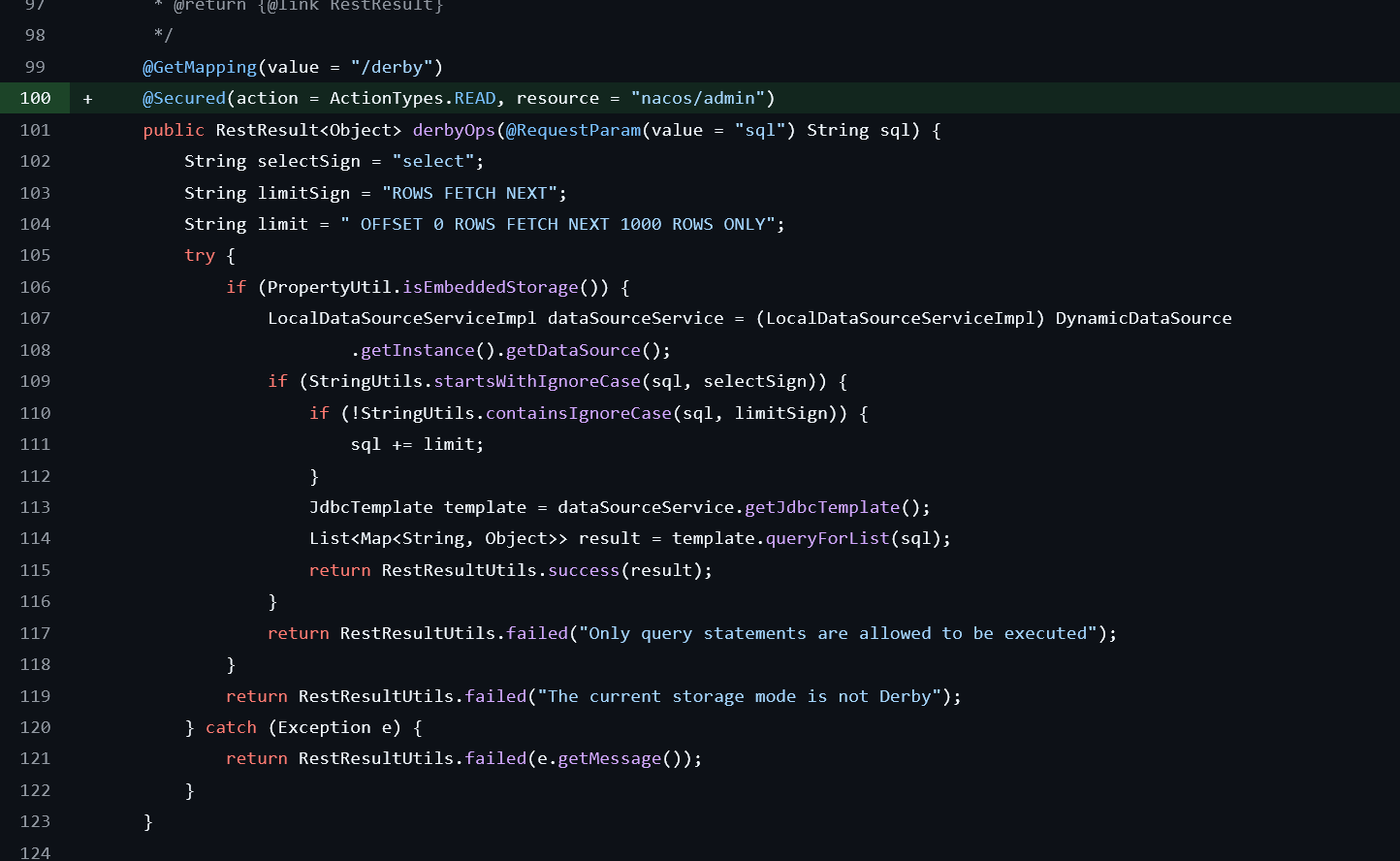Click the @Secured annotation text
Image resolution: width=1400 pixels, height=861 pixels.
(x=184, y=98)
